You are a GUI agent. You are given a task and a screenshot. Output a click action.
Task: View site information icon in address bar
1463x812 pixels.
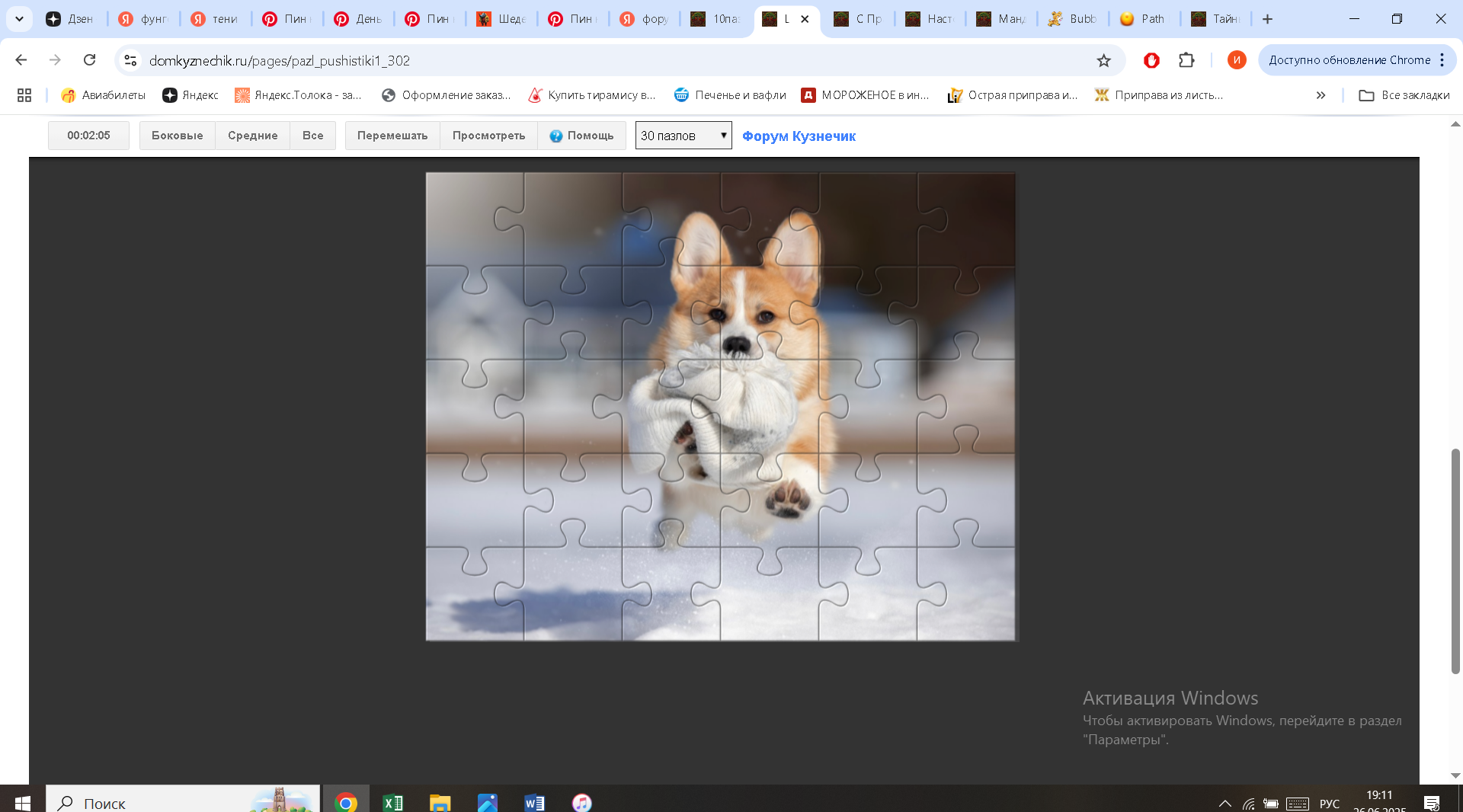point(130,60)
